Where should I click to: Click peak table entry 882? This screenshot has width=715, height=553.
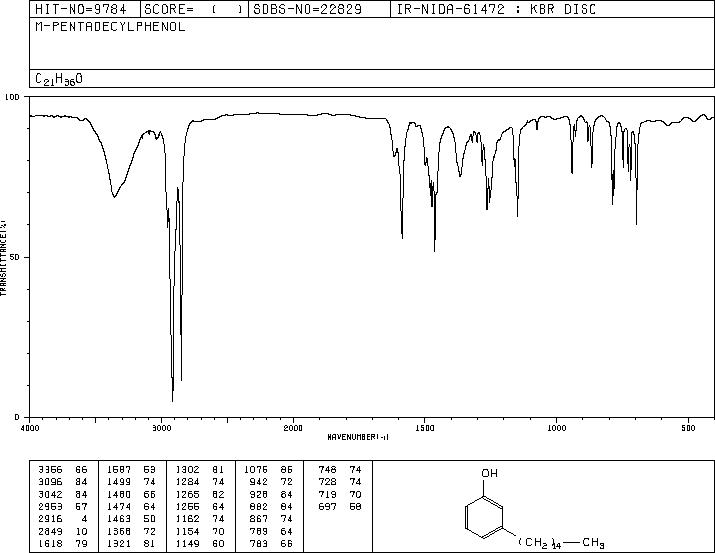pos(259,506)
